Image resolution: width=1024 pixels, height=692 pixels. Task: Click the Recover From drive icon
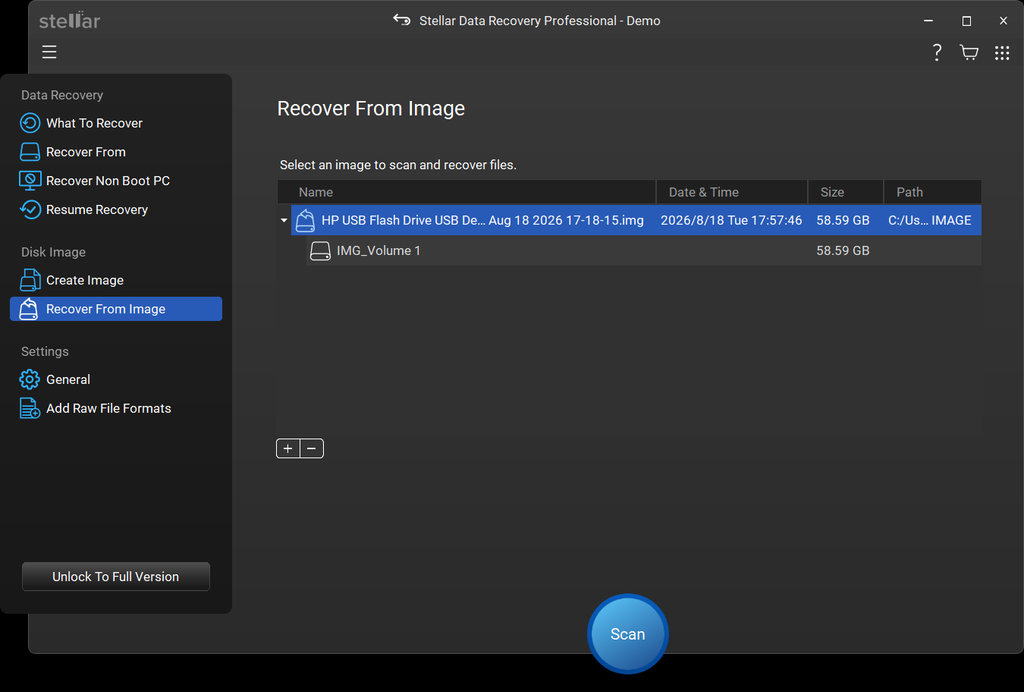pyautogui.click(x=30, y=152)
